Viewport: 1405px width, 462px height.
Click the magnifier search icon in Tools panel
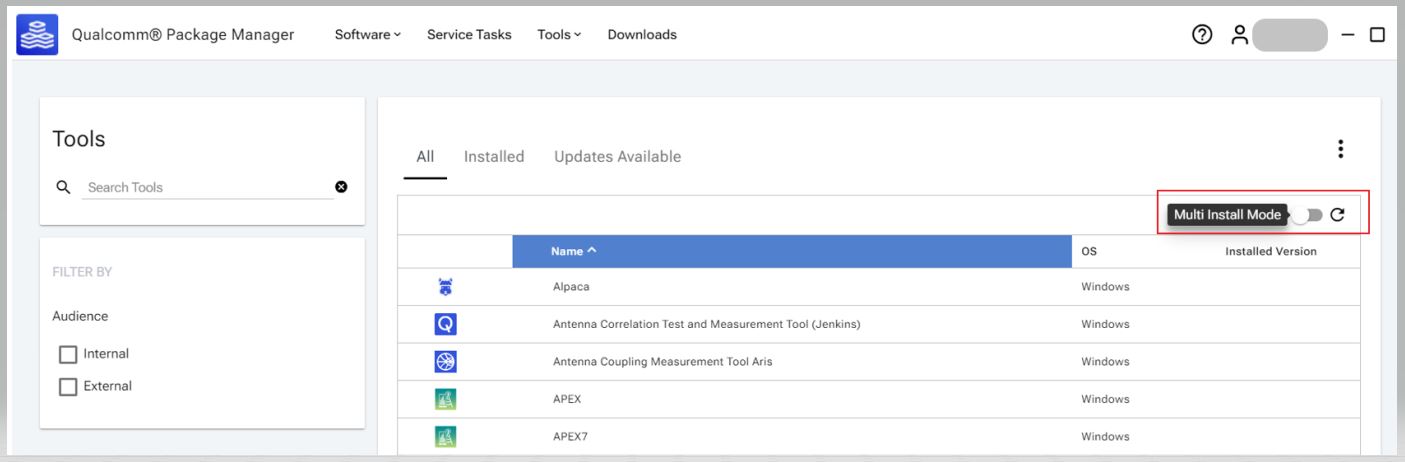pos(63,187)
